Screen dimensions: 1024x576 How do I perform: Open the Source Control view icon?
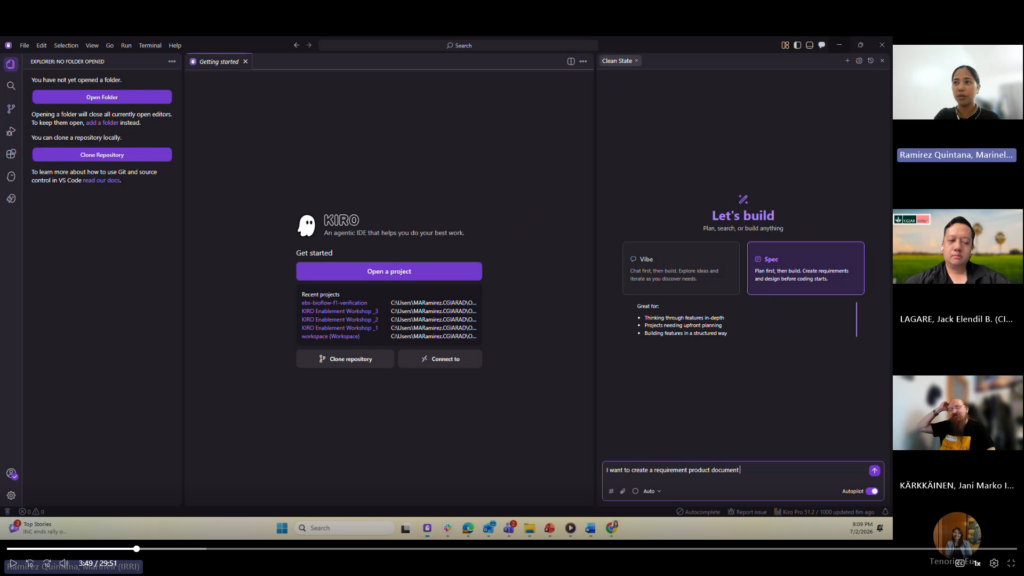10,108
